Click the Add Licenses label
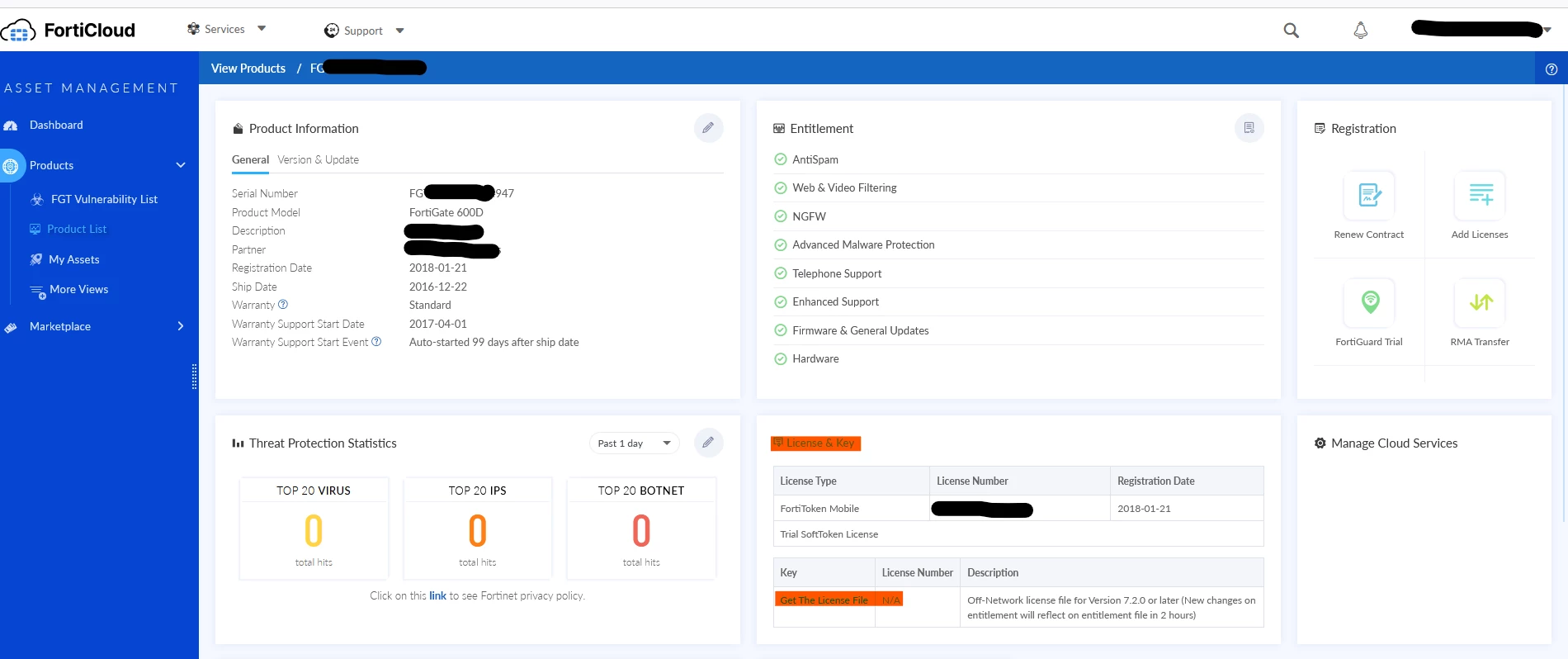 coord(1480,235)
